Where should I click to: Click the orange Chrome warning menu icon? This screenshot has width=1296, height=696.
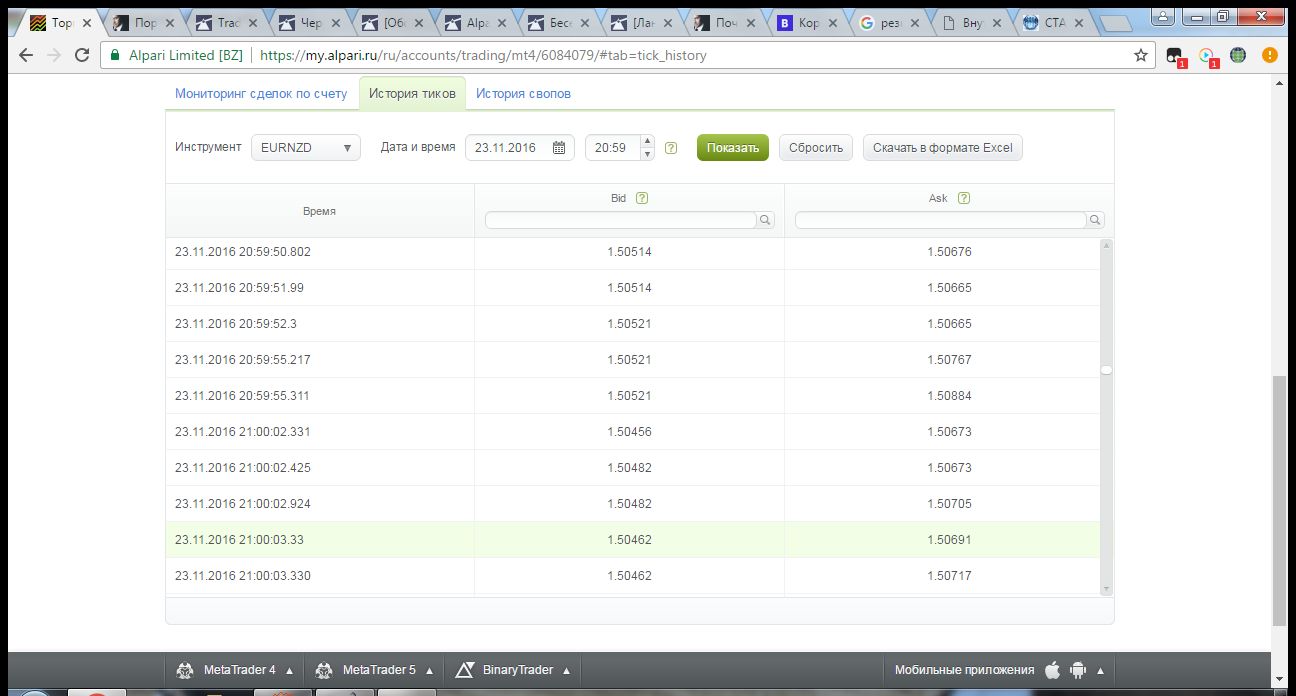point(1270,56)
